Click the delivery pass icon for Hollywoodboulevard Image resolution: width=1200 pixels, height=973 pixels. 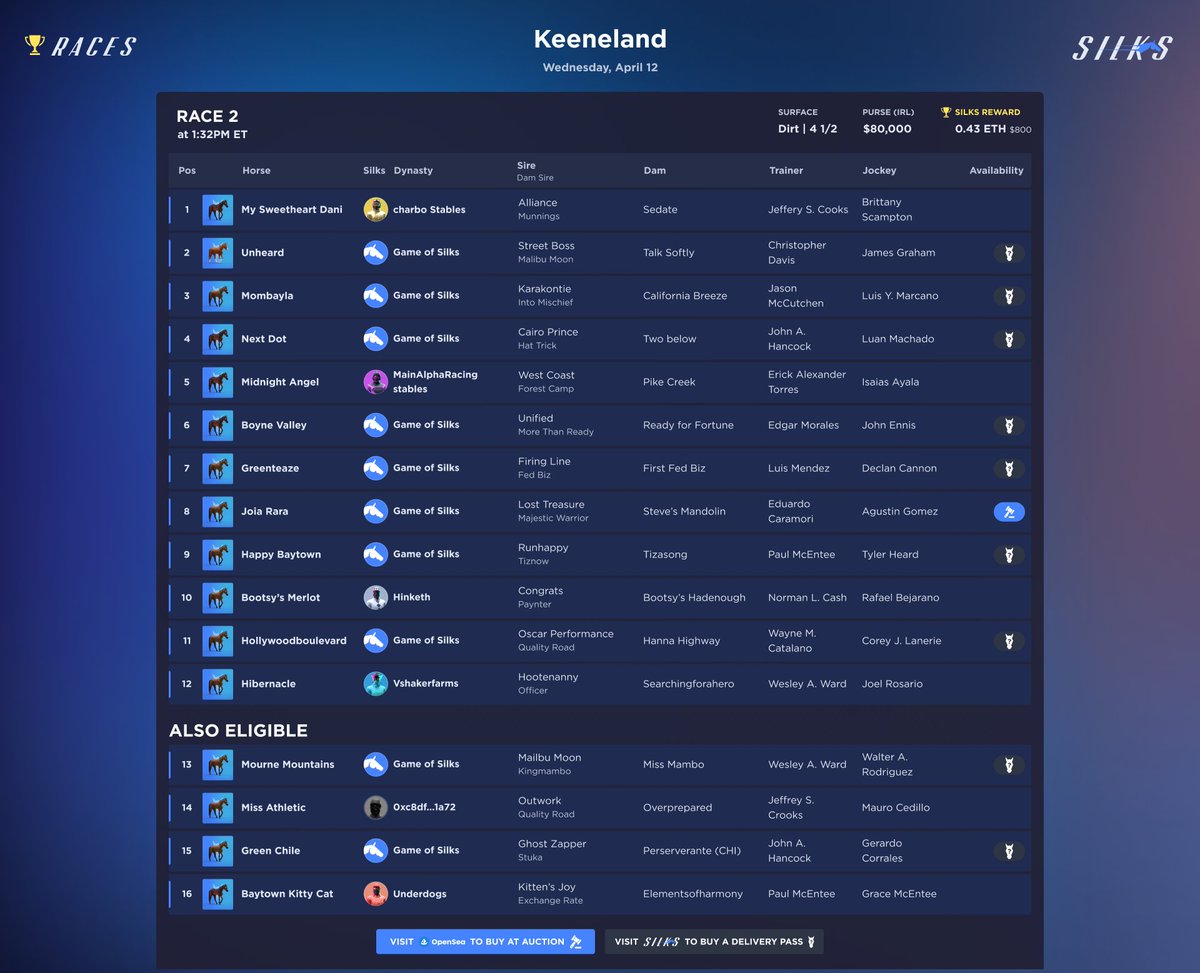pyautogui.click(x=1009, y=640)
